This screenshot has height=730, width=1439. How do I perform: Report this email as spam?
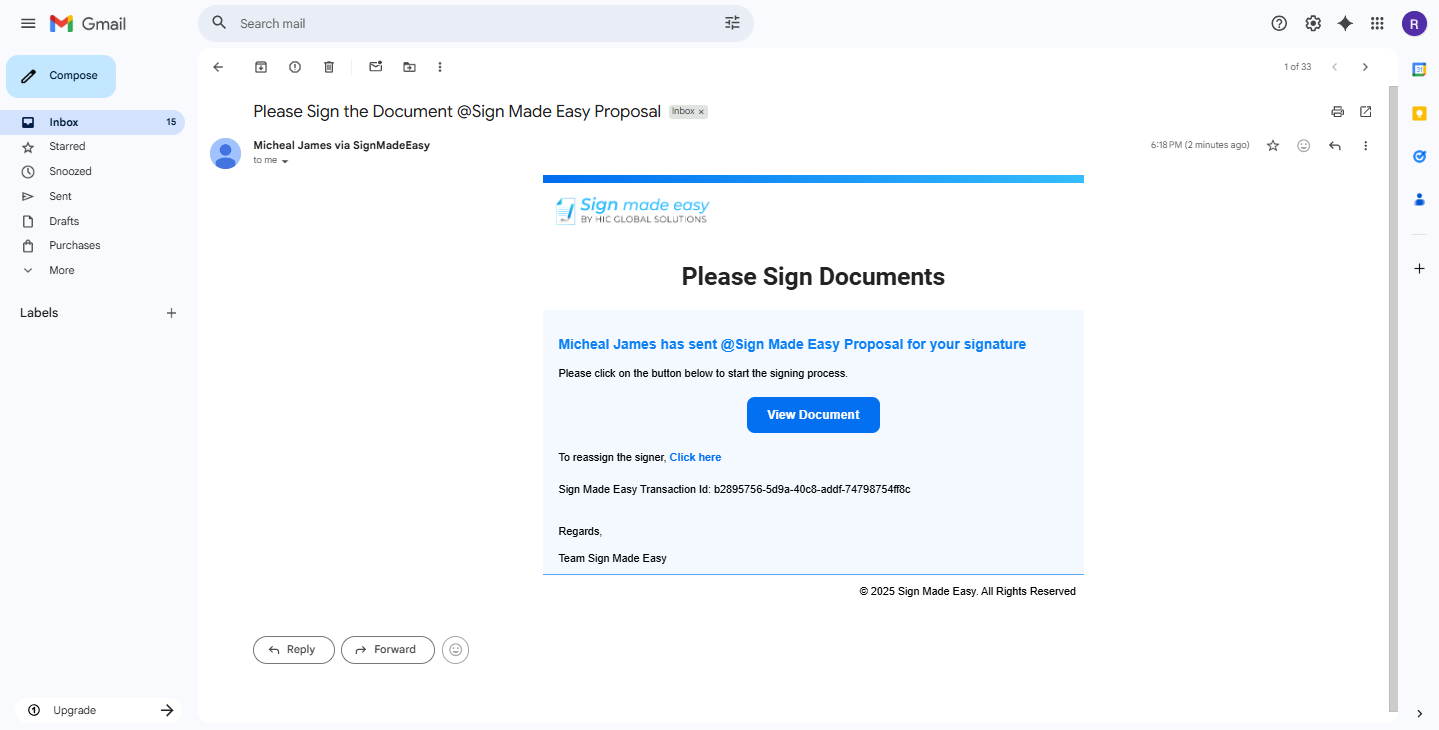click(x=295, y=67)
